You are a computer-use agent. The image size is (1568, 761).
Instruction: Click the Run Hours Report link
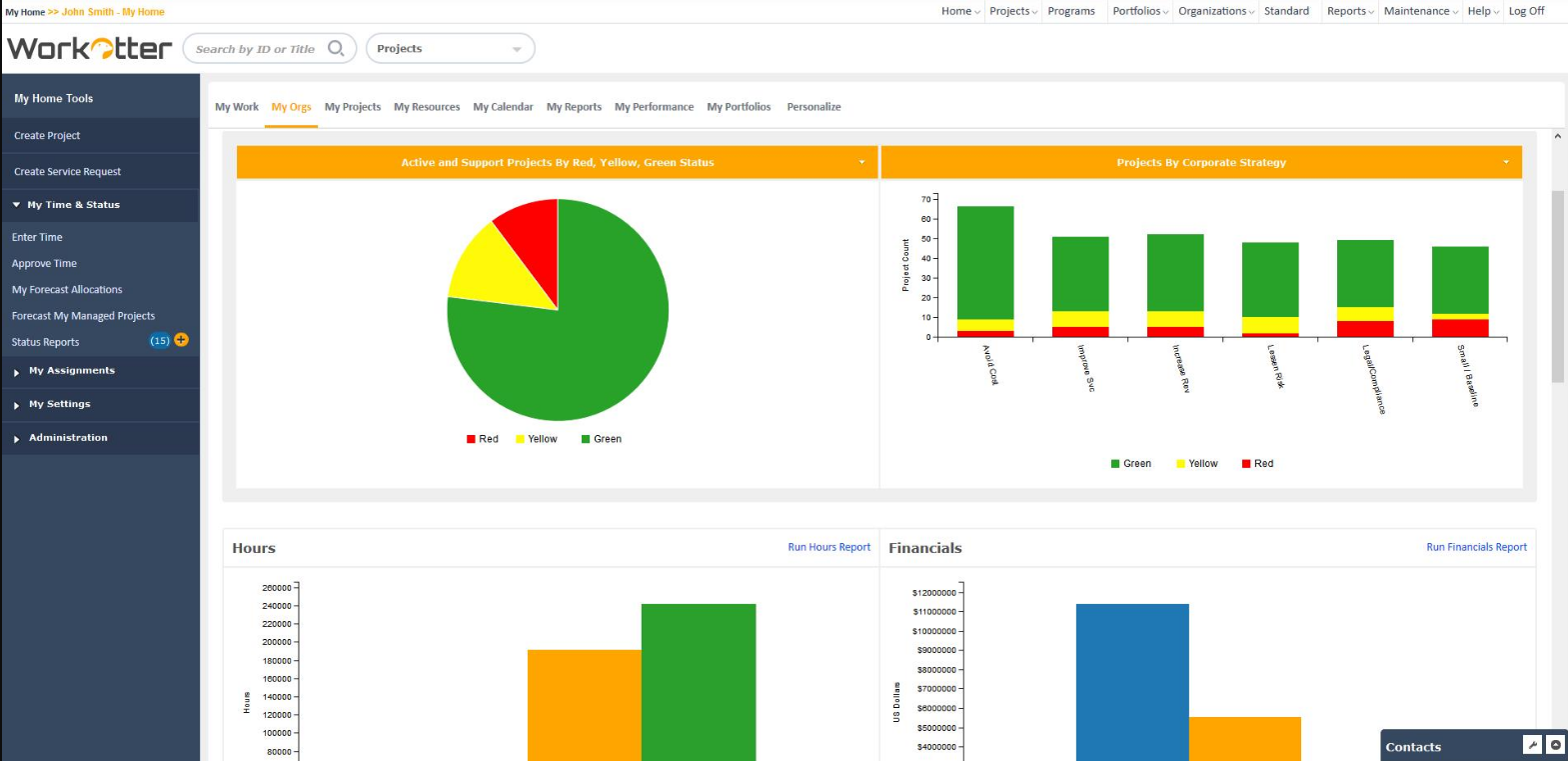click(x=828, y=547)
